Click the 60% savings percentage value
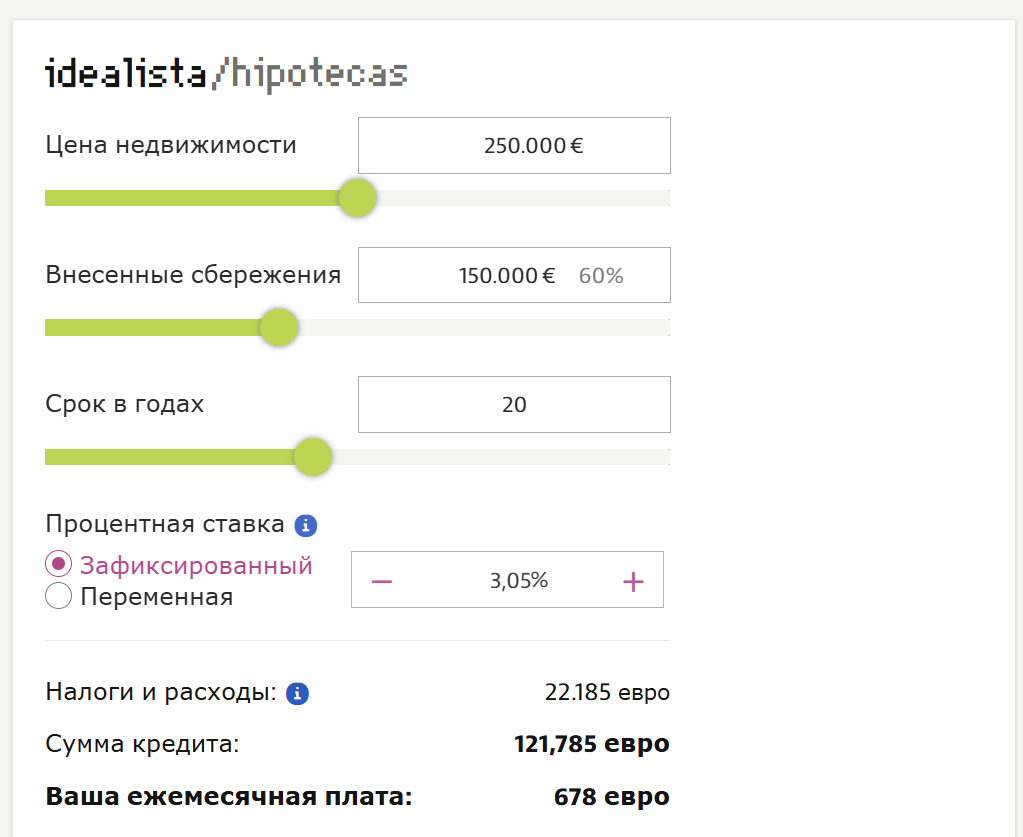This screenshot has width=1023, height=837. pyautogui.click(x=601, y=276)
